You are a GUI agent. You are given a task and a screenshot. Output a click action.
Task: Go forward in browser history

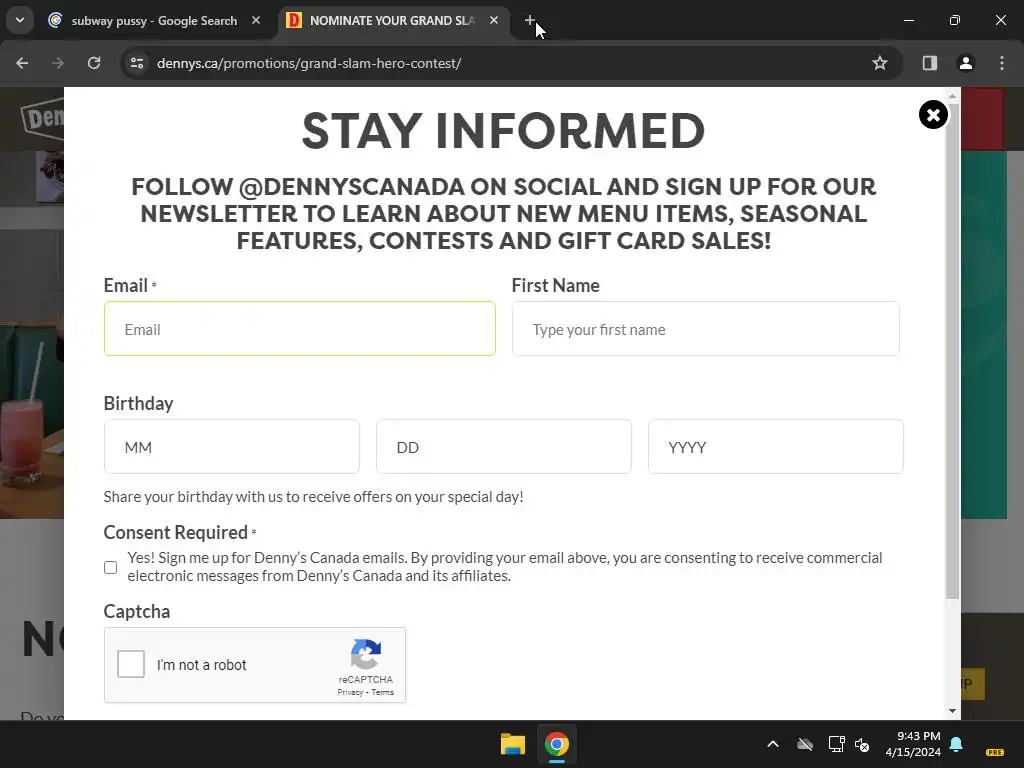pyautogui.click(x=58, y=63)
